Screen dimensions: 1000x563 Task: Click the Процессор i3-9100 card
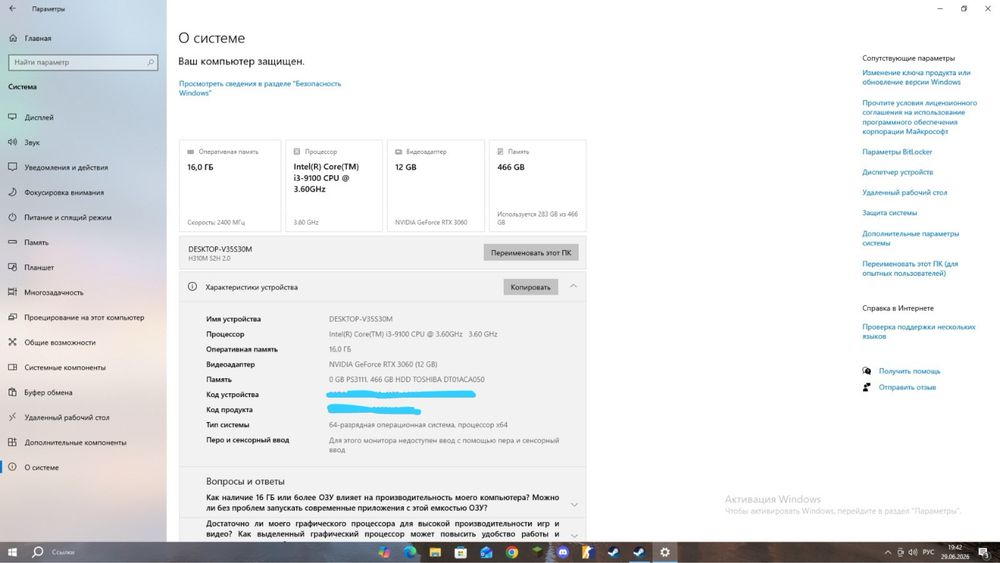334,186
